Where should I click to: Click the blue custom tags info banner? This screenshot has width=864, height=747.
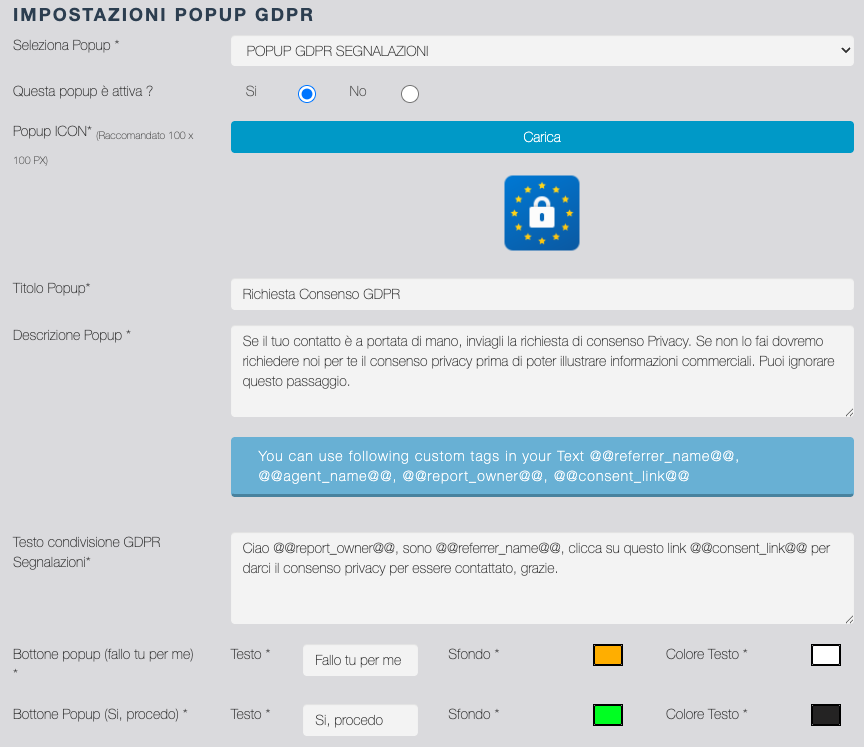[x=542, y=466]
